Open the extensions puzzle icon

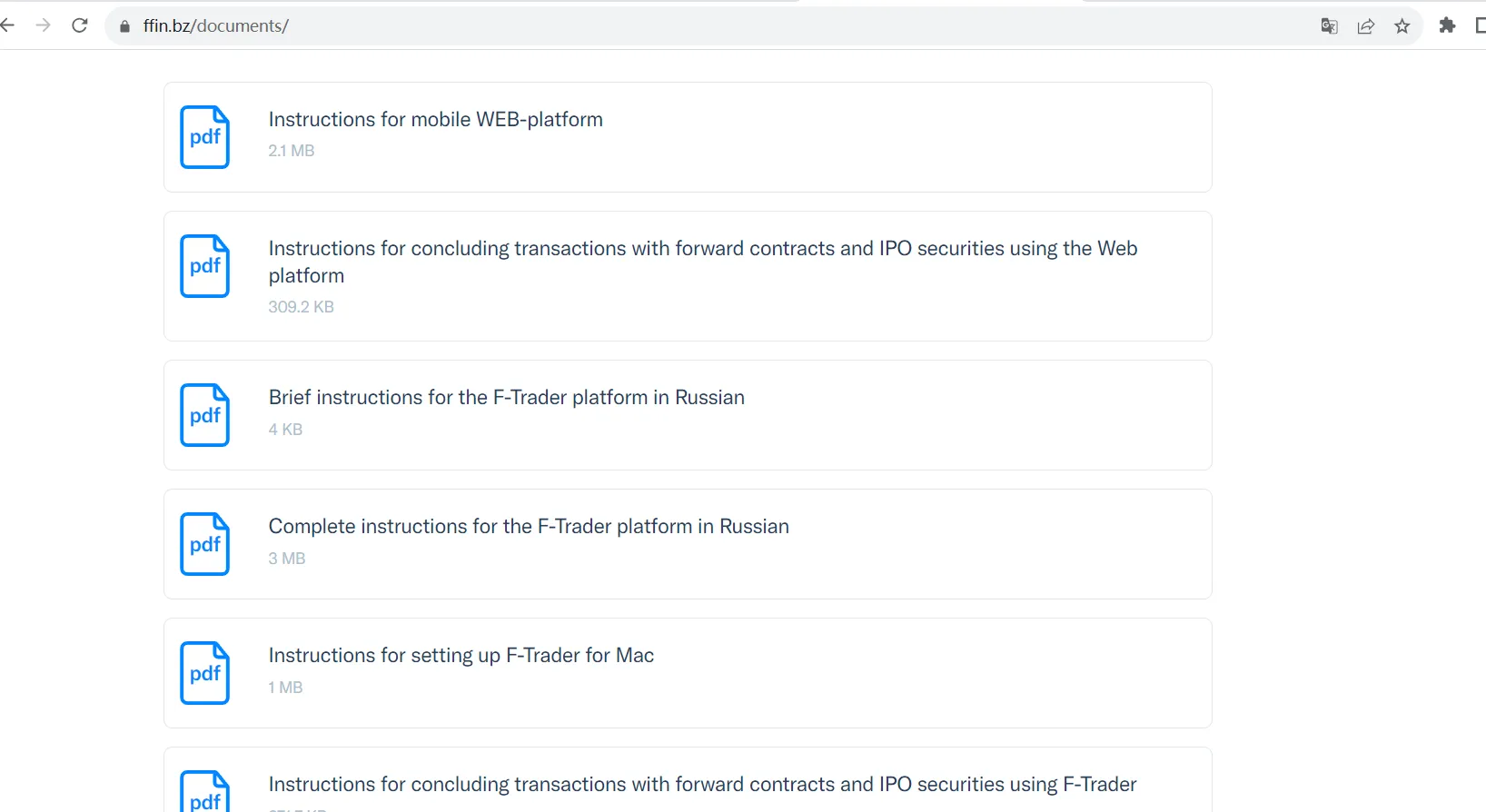1448,25
